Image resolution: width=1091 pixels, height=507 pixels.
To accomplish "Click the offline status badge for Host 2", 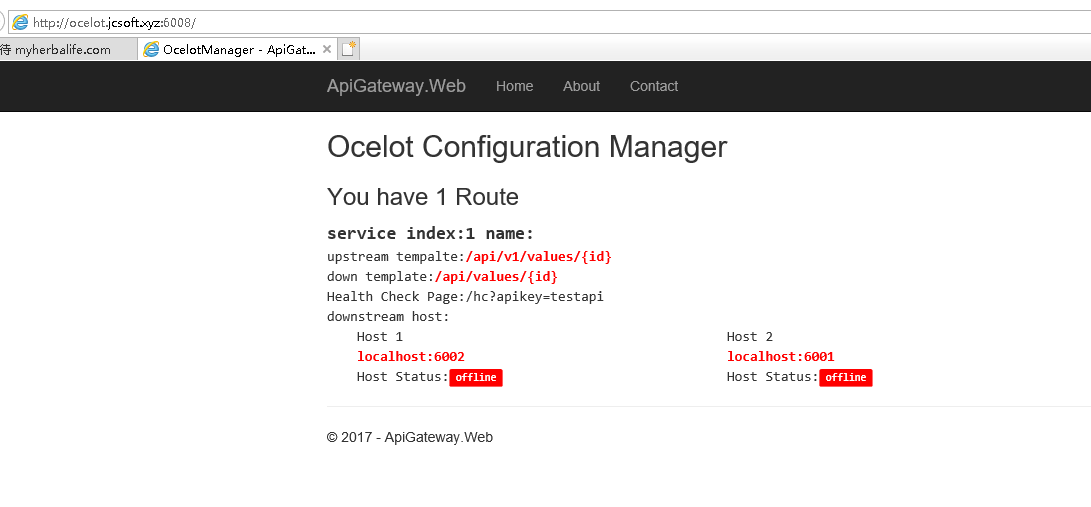I will point(845,377).
